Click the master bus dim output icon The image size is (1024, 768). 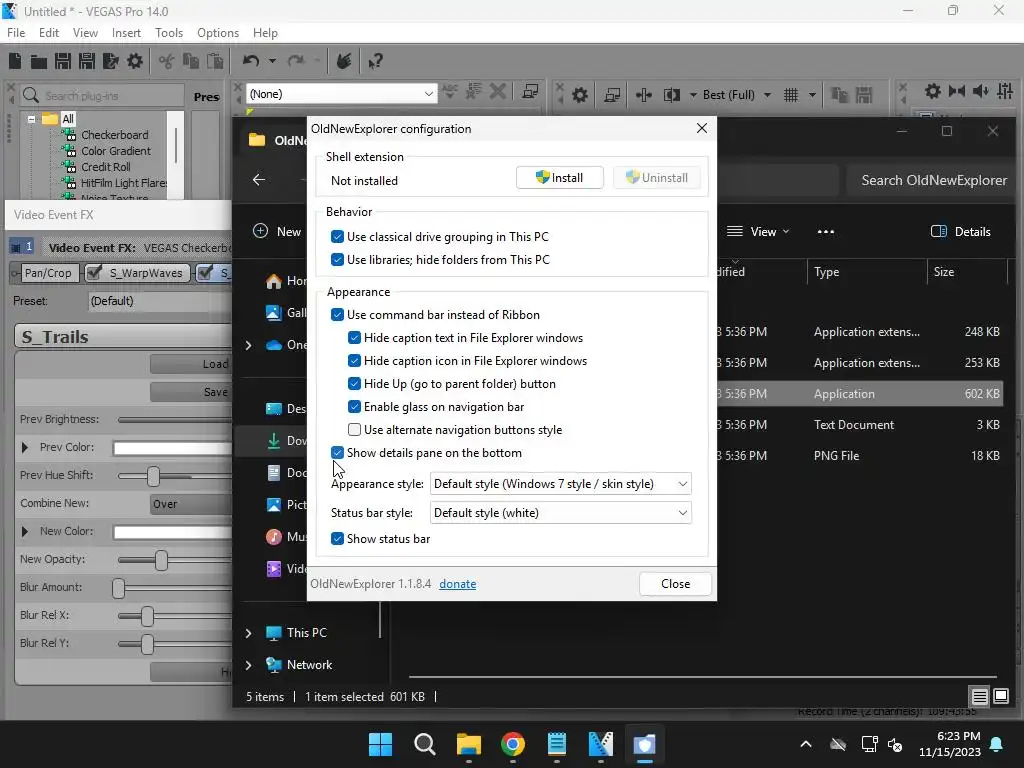tap(981, 91)
